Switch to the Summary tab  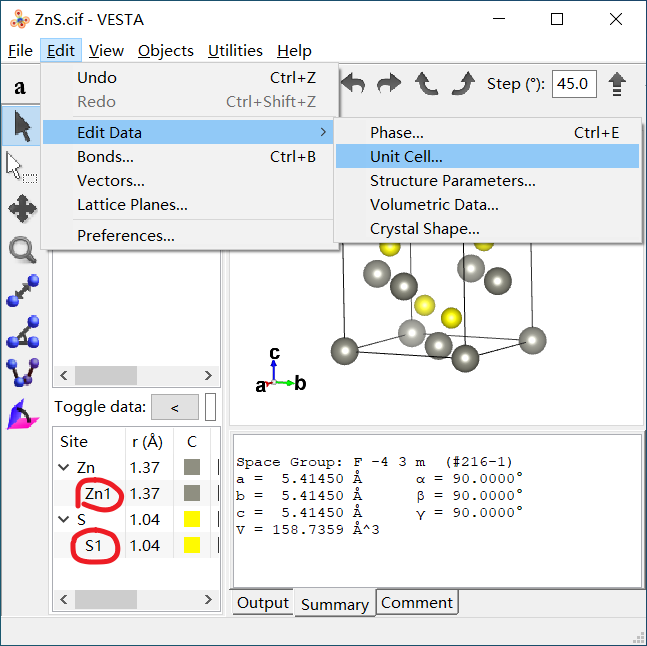point(335,604)
